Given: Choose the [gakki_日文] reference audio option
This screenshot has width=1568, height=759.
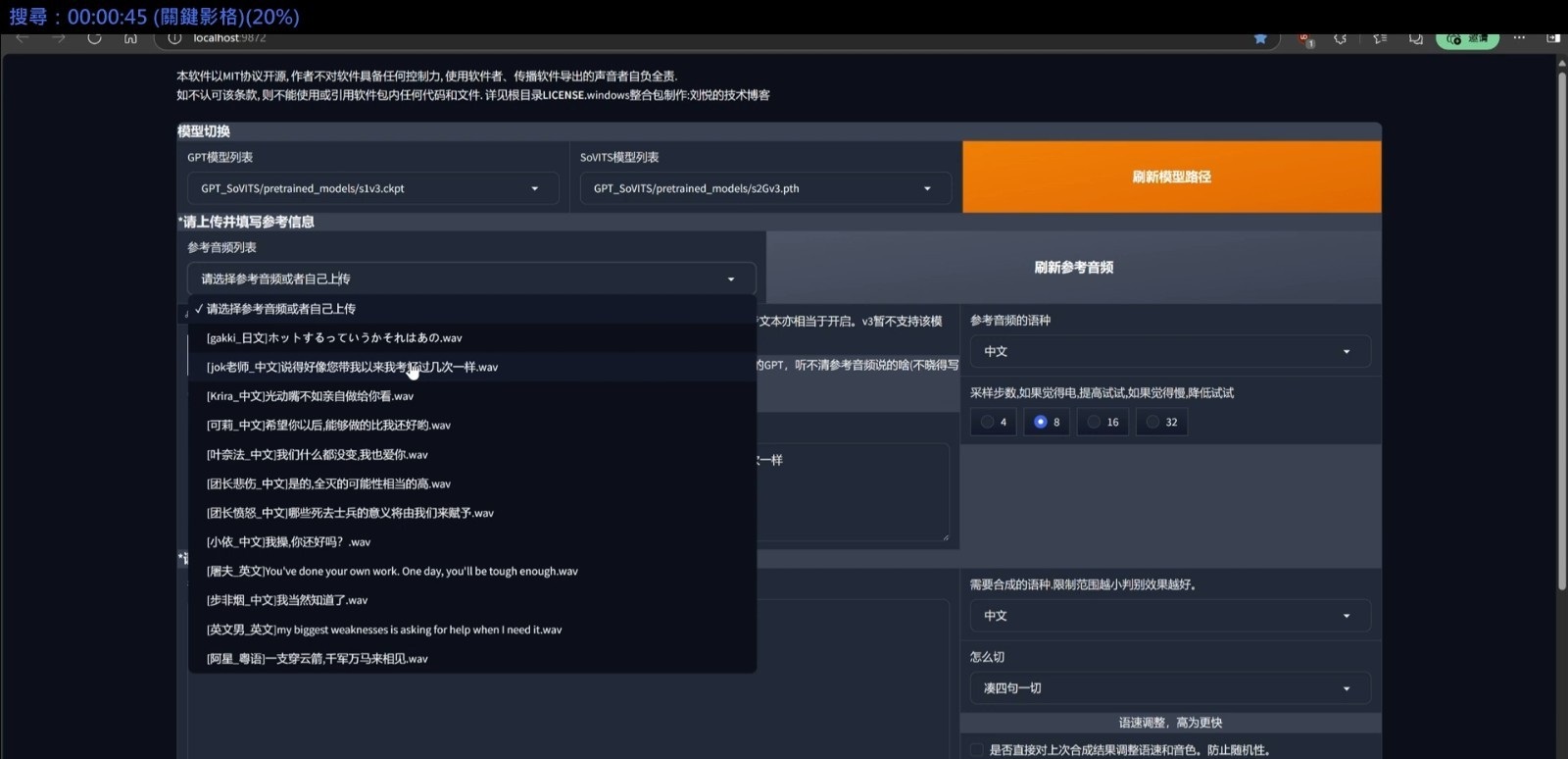Looking at the screenshot, I should coord(334,338).
